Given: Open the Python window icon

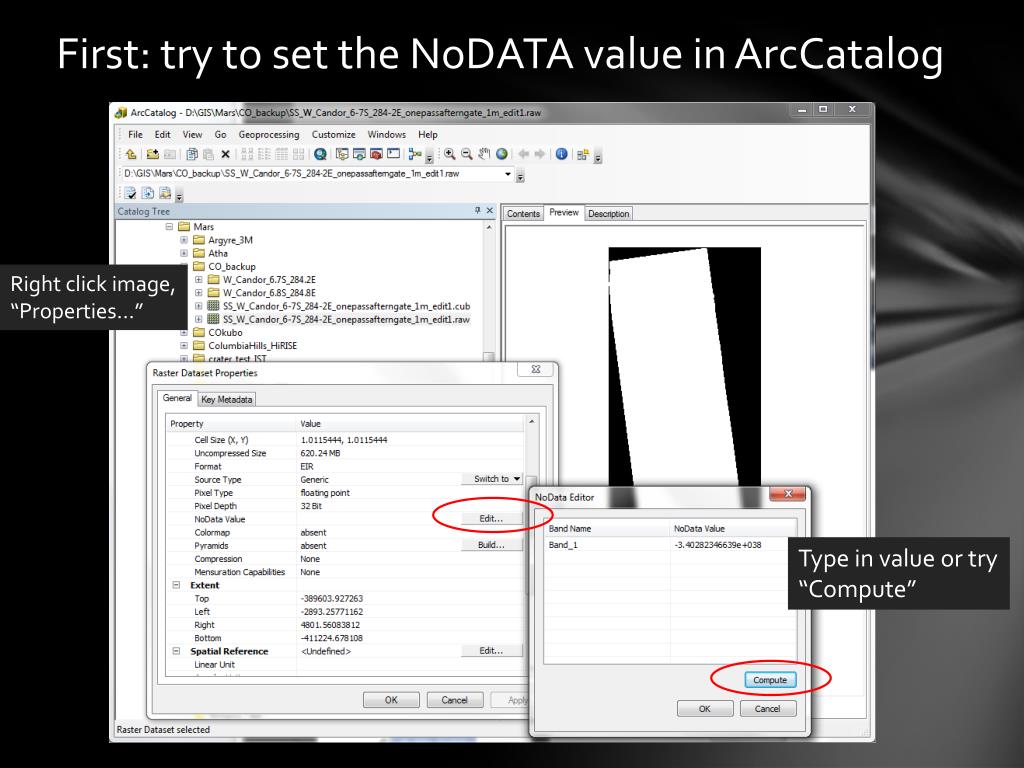Looking at the screenshot, I should coord(393,153).
